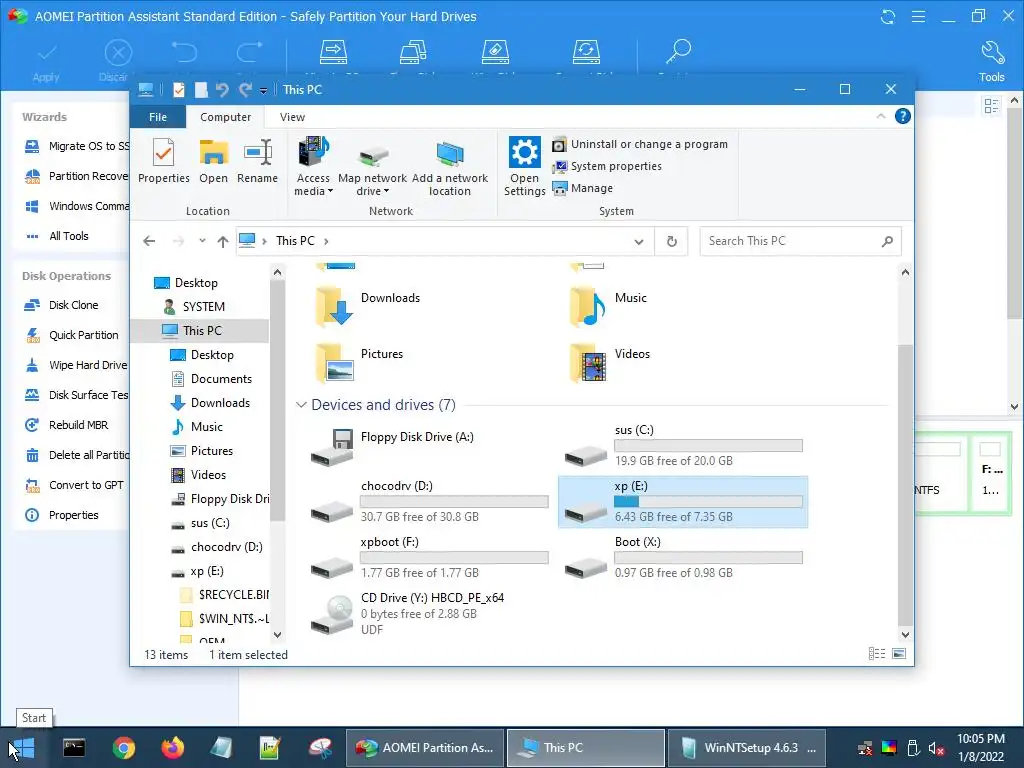Click Add a network location
1024x768 pixels.
pos(449,167)
